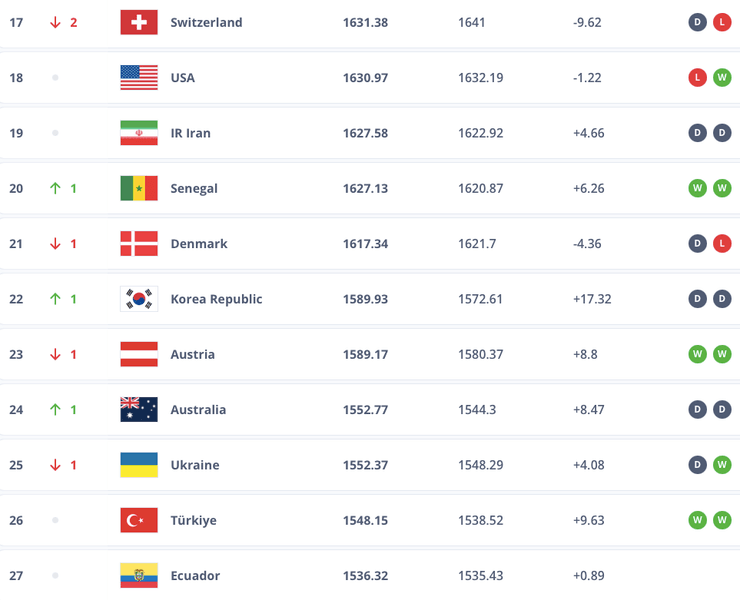Click the Korea Republic flag icon
Viewport: 740px width, 600px height.
(139, 299)
